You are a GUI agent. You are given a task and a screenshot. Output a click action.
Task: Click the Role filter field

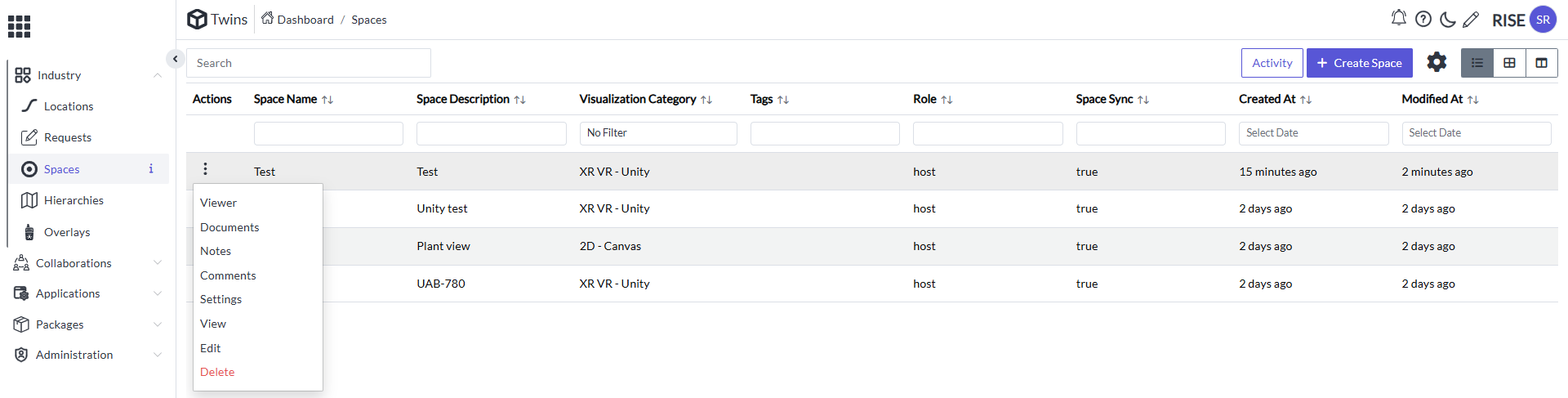tap(988, 133)
